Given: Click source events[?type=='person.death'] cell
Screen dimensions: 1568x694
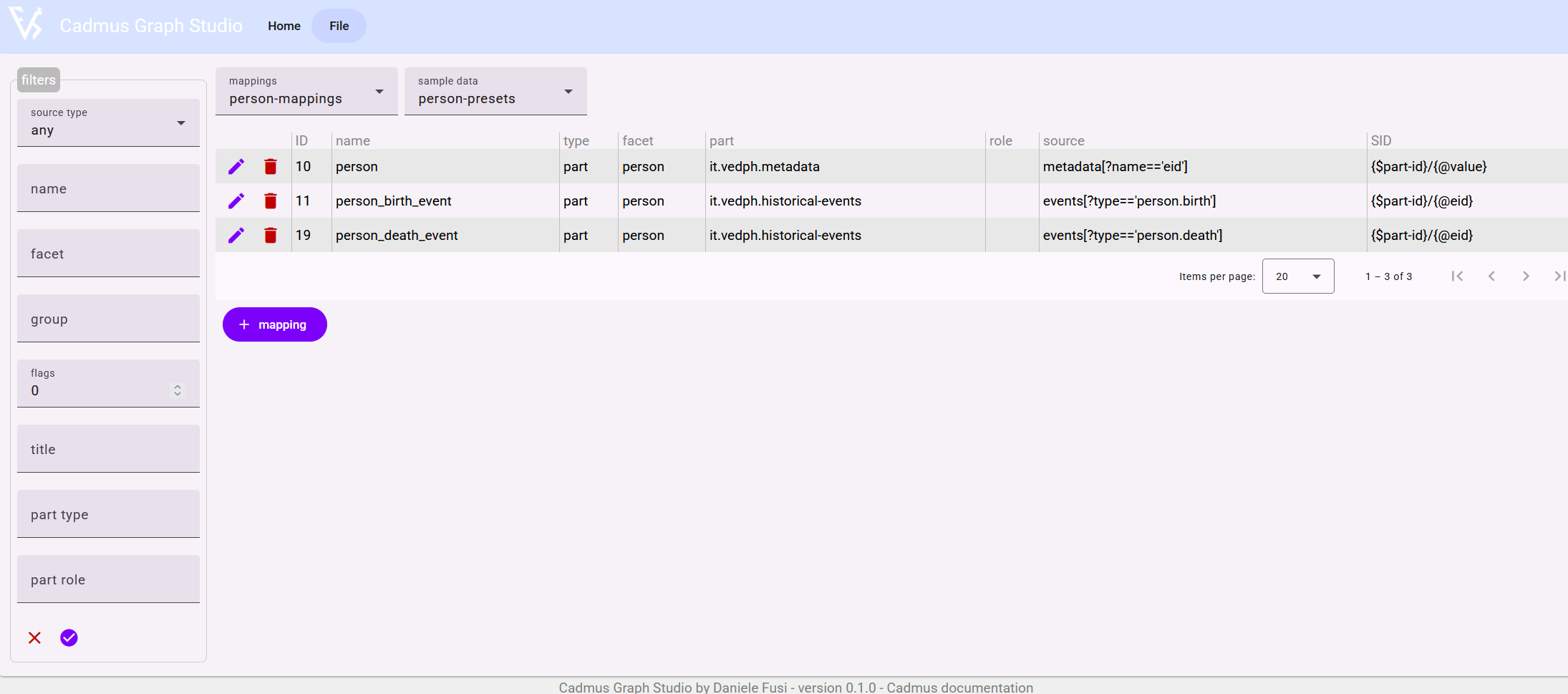Looking at the screenshot, I should [1202, 236].
